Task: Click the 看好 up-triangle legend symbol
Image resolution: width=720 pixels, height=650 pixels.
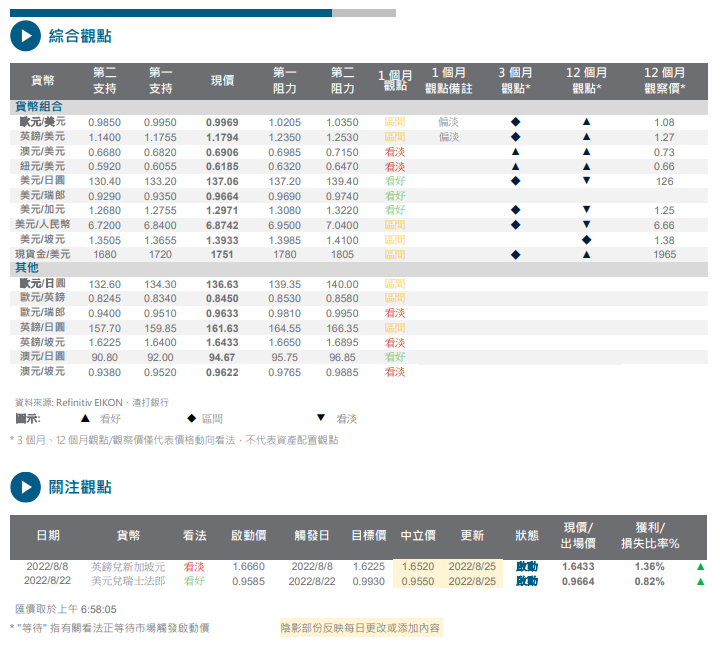Action: [x=85, y=419]
